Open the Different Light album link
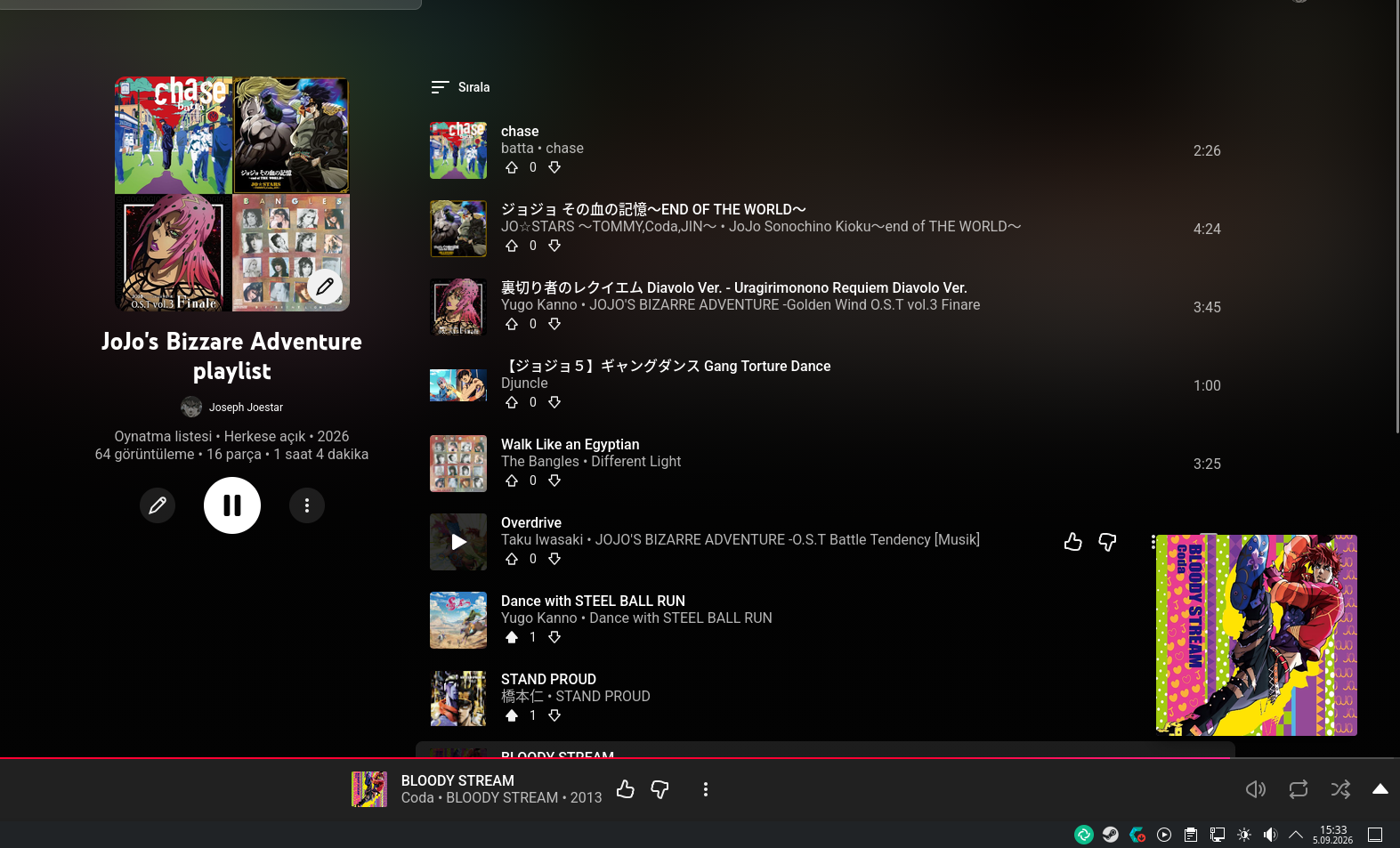This screenshot has height=848, width=1400. click(636, 462)
